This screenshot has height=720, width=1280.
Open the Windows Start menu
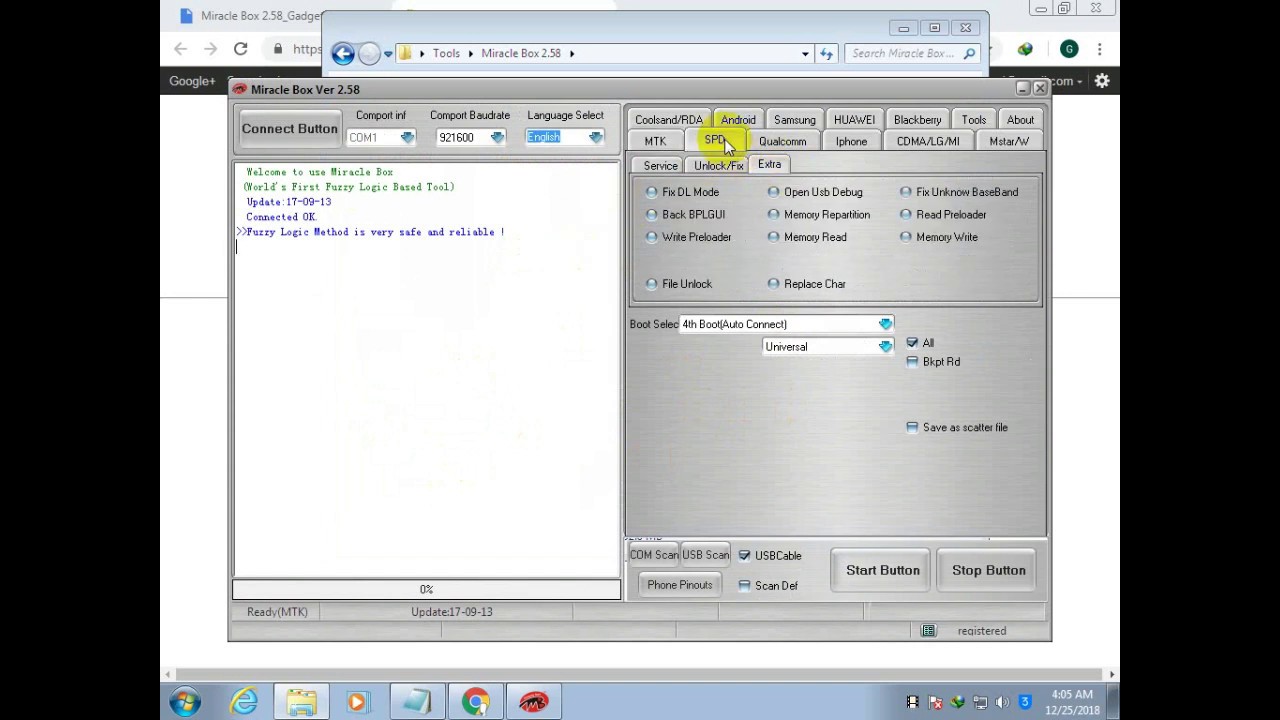pos(184,702)
